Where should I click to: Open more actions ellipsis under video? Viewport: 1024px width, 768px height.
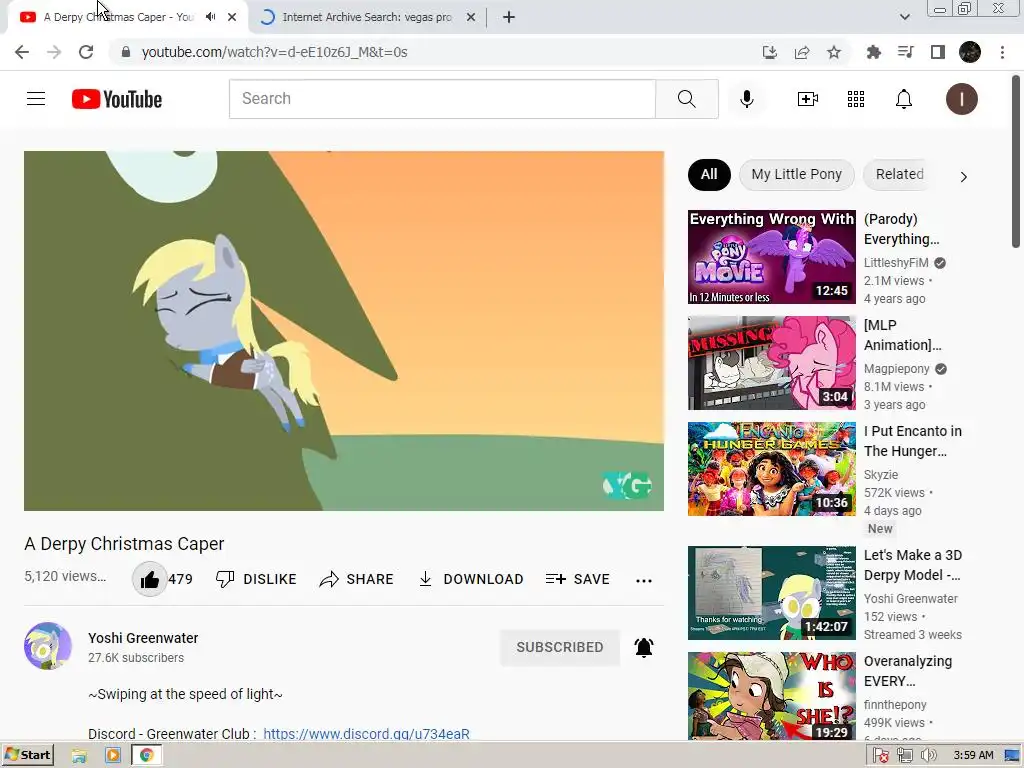coord(643,580)
